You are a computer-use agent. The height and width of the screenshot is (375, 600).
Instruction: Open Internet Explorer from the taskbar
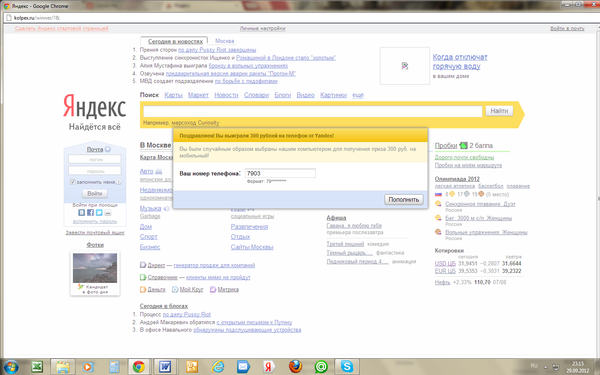[218, 367]
